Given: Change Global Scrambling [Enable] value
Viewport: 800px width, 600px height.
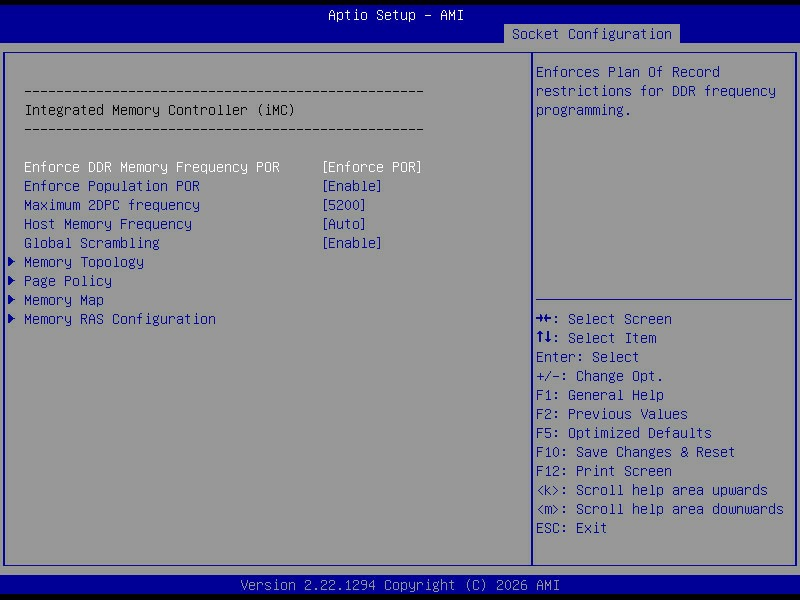Looking at the screenshot, I should pyautogui.click(x=352, y=243).
